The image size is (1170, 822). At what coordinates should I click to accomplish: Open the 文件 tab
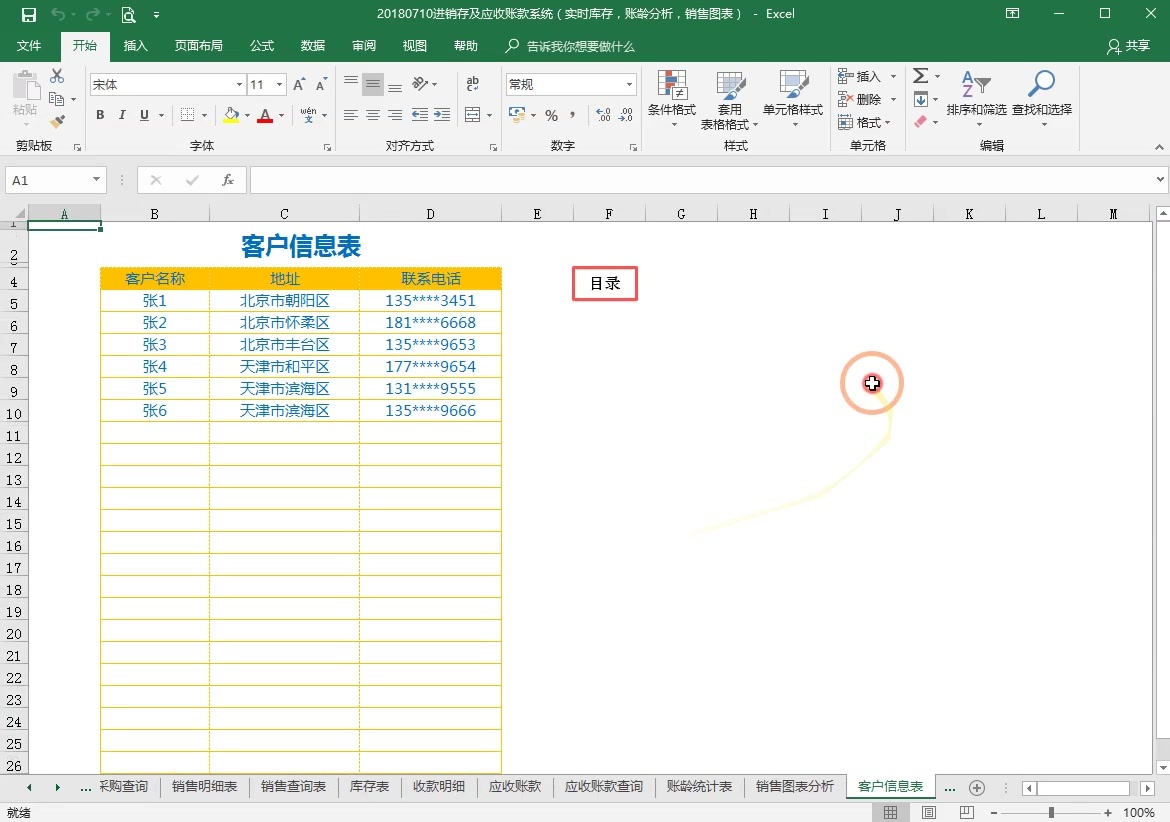click(29, 46)
